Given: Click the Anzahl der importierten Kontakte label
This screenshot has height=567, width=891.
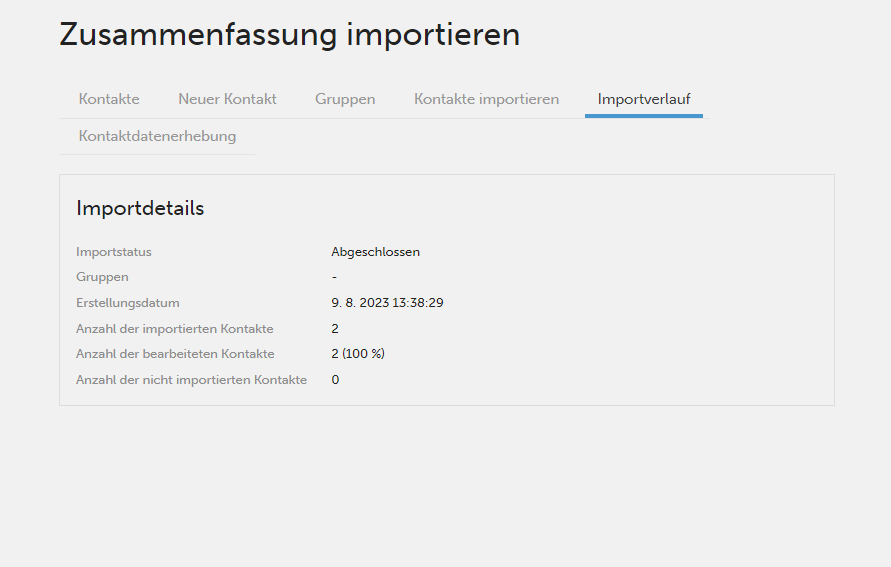Looking at the screenshot, I should [x=174, y=329].
